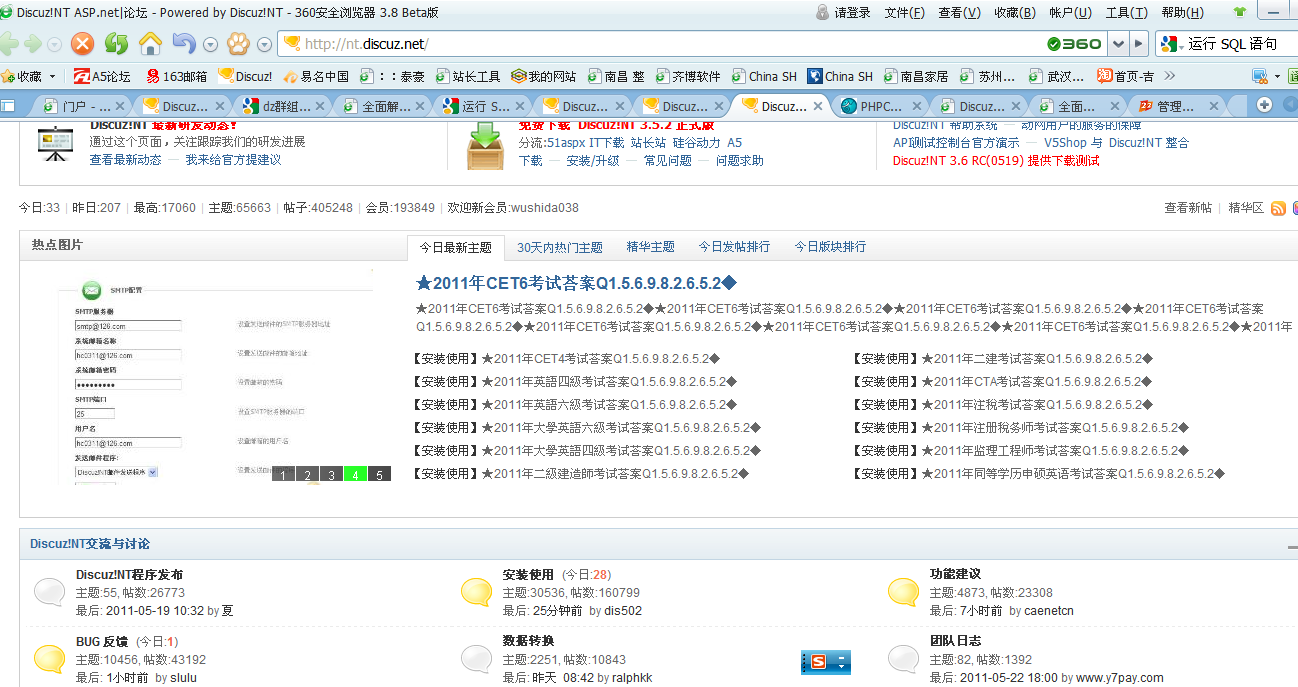
Task: Select hot image slide number 5
Action: point(379,475)
